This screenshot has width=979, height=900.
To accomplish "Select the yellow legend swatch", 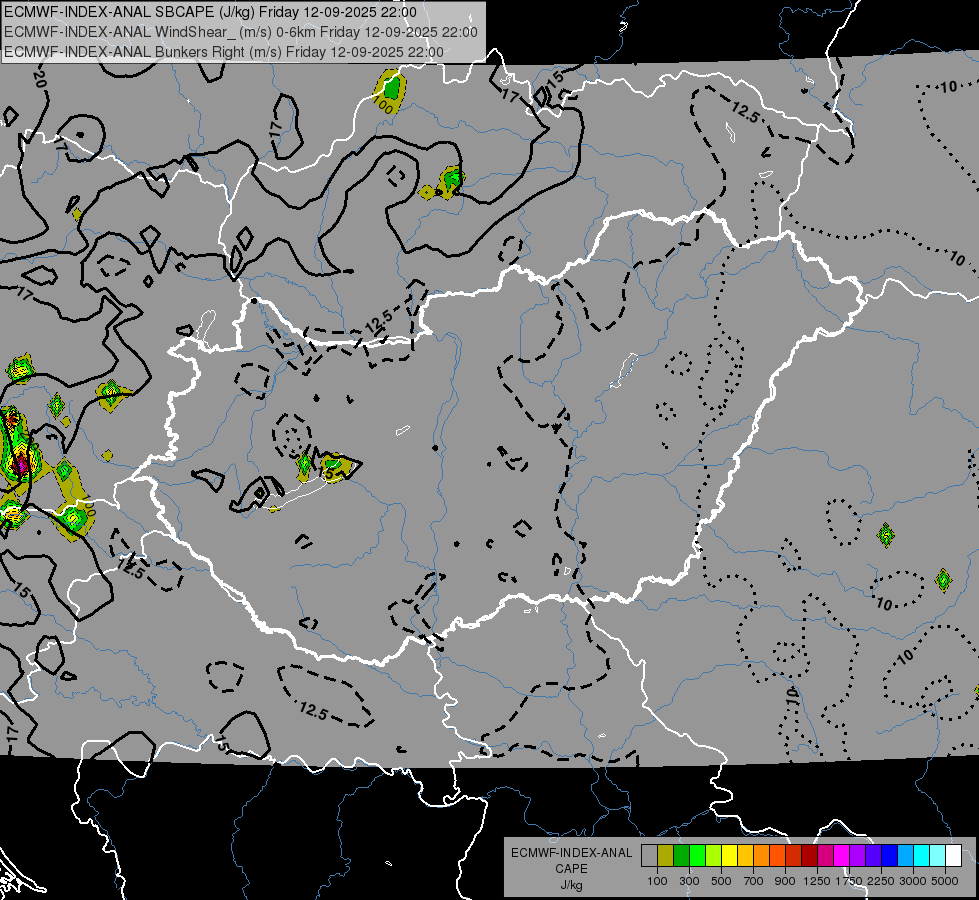I will pos(729,855).
